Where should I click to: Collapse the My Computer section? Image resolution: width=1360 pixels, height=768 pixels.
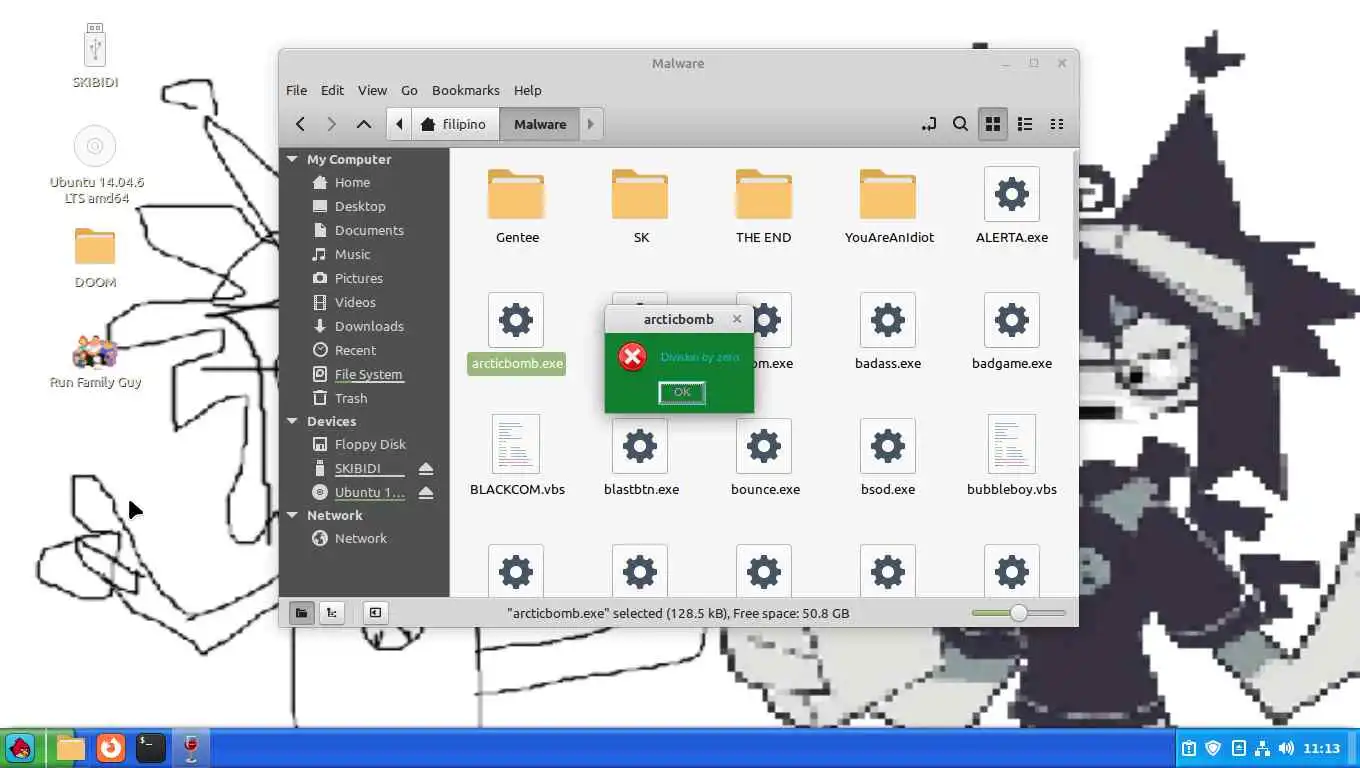(293, 159)
